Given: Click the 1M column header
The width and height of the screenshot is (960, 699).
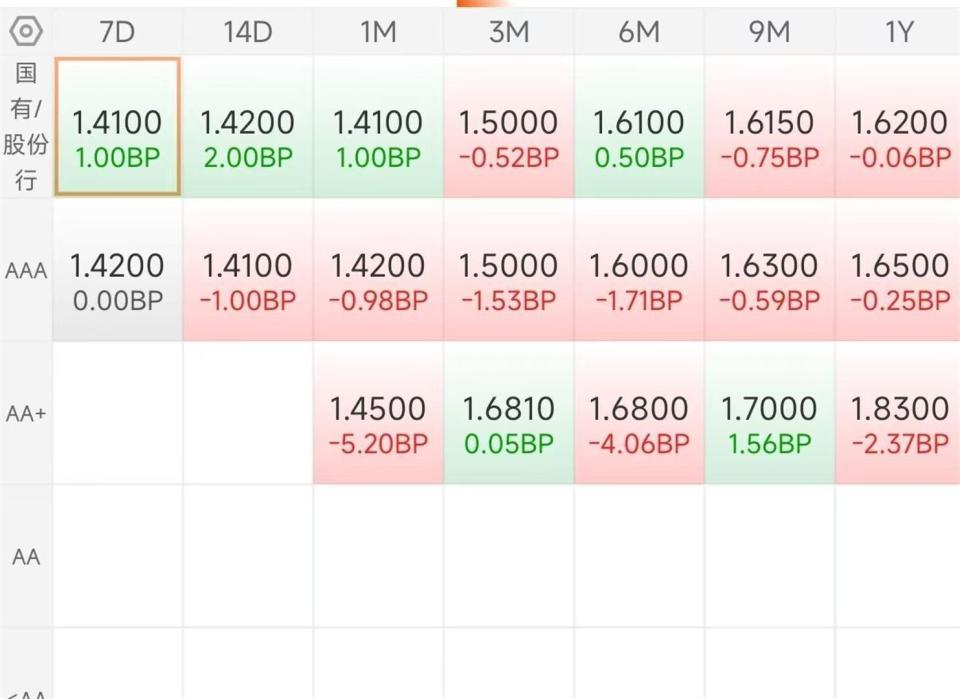Looking at the screenshot, I should [378, 32].
